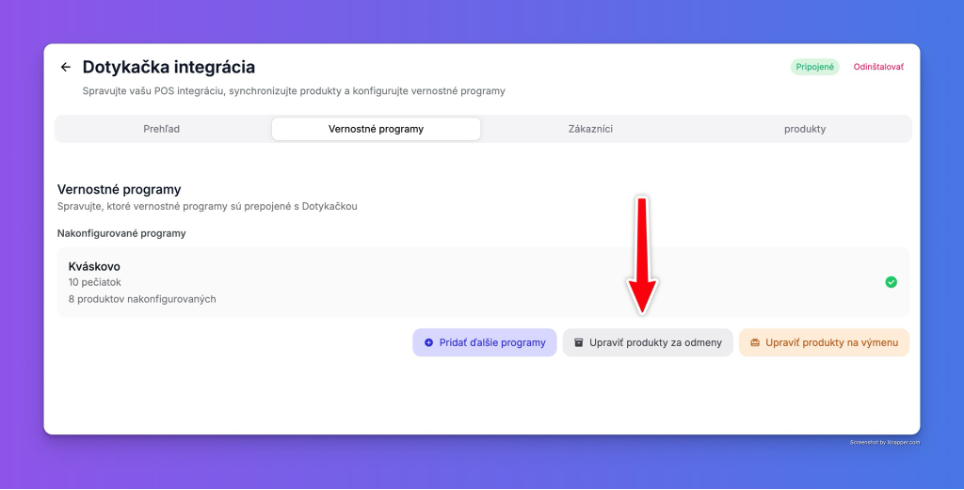Select the Kváskovo program name
The width and height of the screenshot is (964, 490).
[94, 267]
